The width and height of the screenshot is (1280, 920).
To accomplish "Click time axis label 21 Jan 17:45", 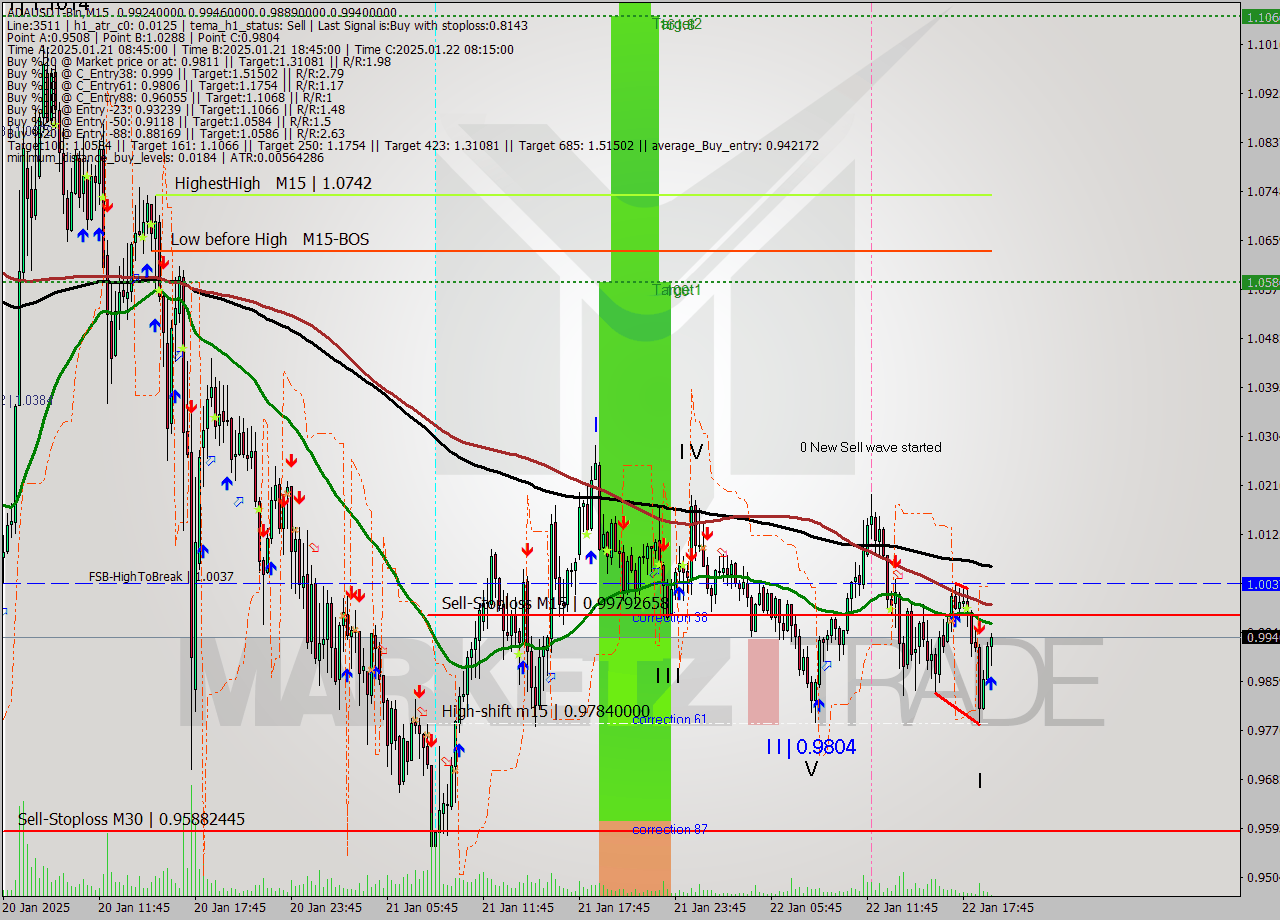I will coord(614,908).
